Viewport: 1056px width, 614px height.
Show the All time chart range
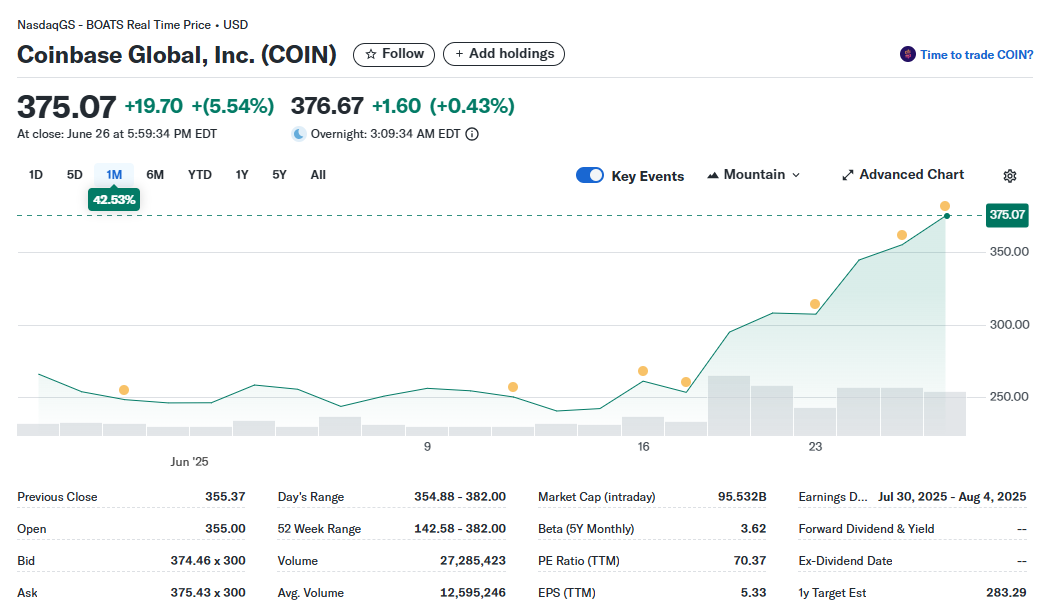click(318, 175)
